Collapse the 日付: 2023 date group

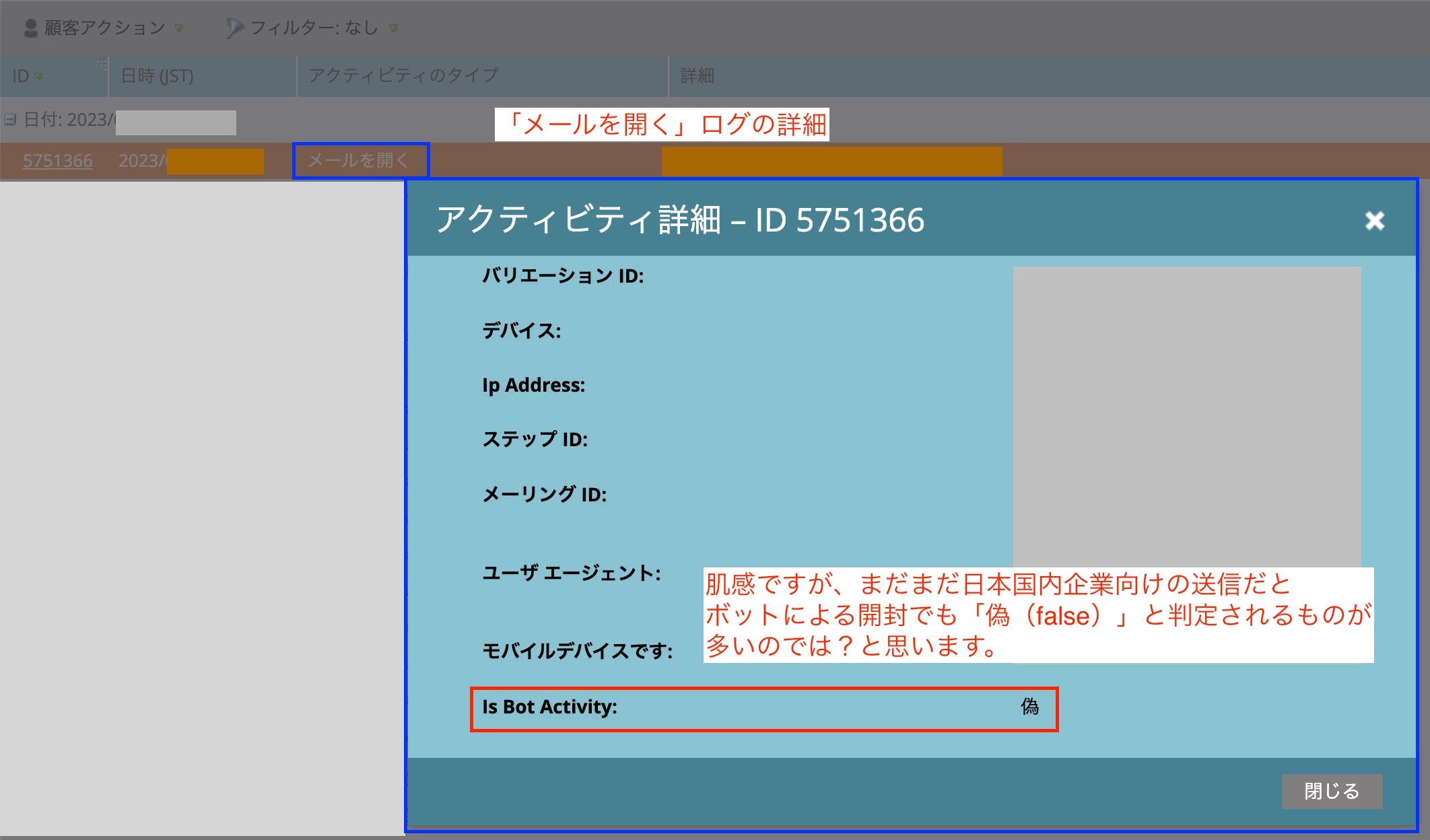[x=10, y=120]
